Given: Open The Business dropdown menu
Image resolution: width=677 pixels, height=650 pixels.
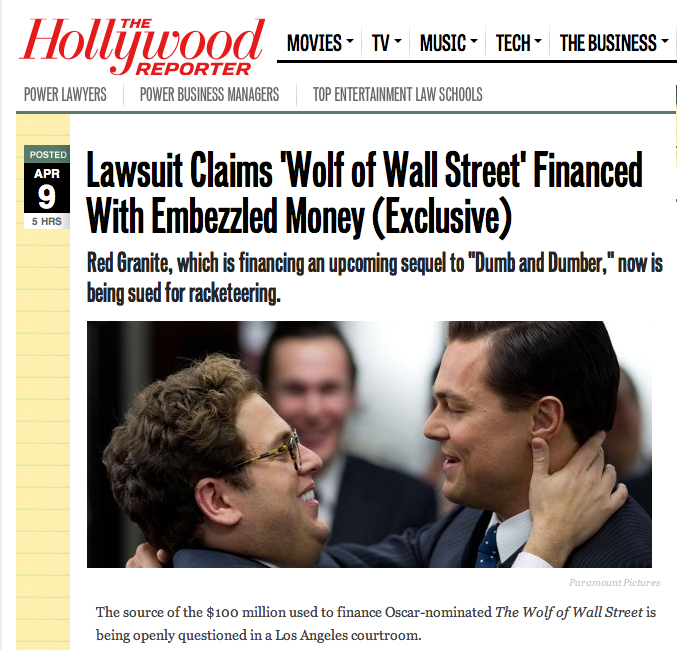Looking at the screenshot, I should (x=614, y=43).
